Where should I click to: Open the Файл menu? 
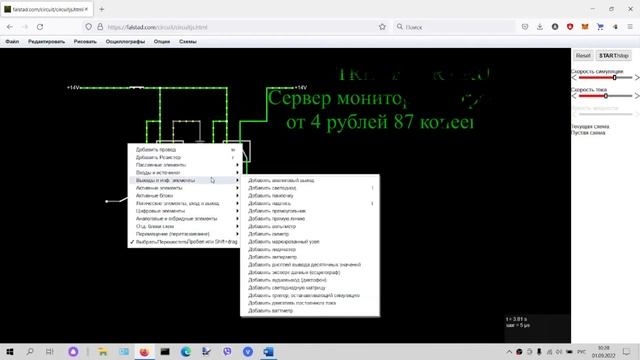point(12,42)
